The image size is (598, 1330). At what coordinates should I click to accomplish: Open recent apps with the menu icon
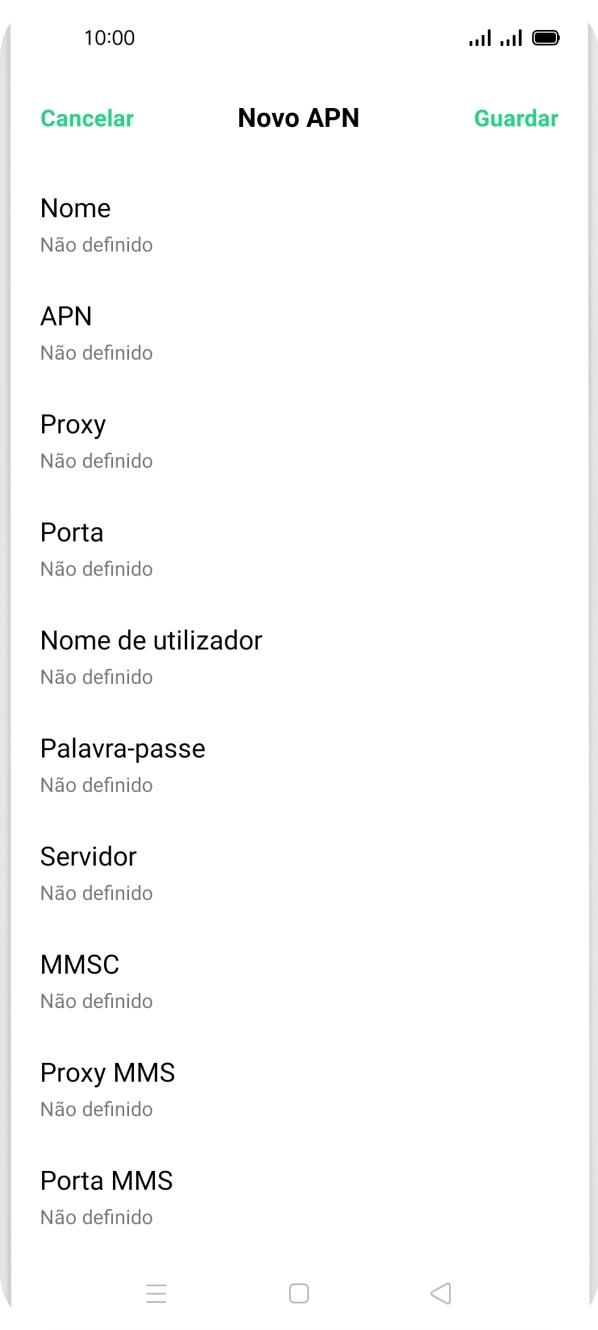click(157, 1293)
